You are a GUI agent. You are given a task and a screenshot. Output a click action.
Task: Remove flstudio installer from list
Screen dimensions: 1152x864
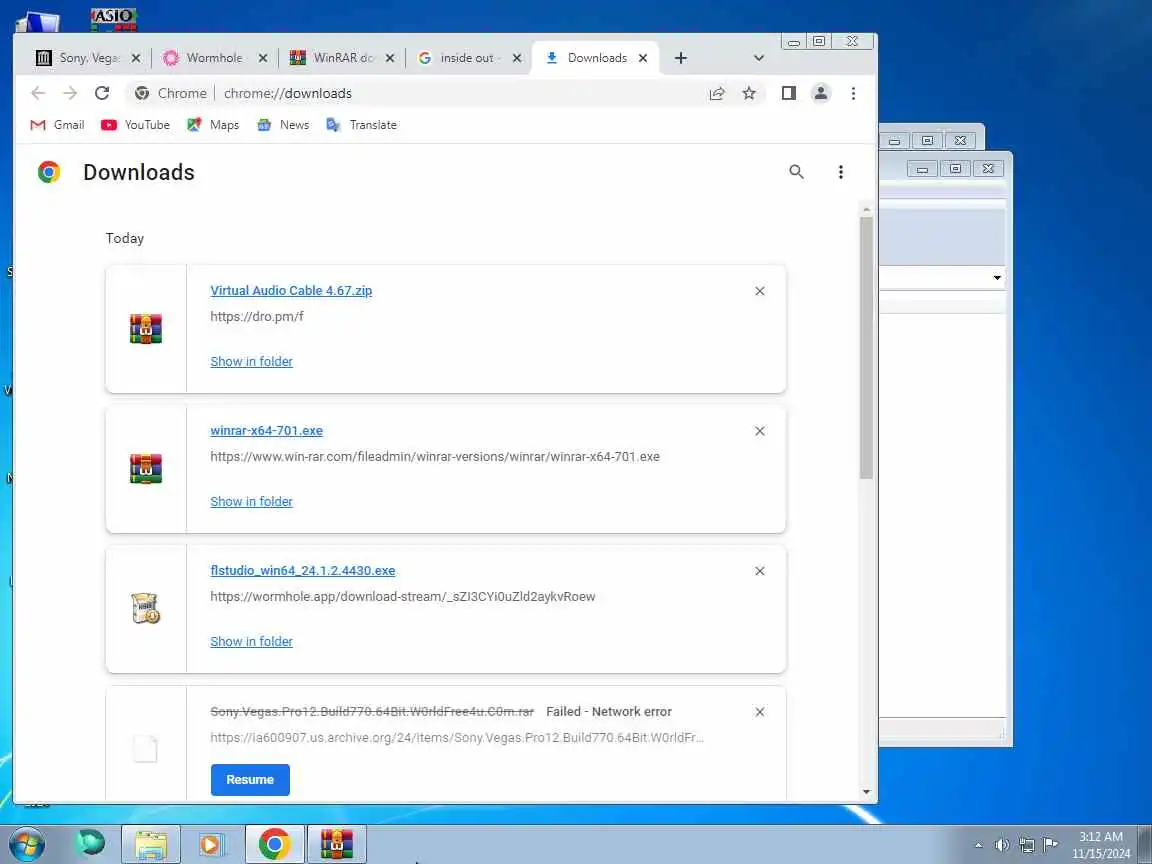pyautogui.click(x=760, y=571)
